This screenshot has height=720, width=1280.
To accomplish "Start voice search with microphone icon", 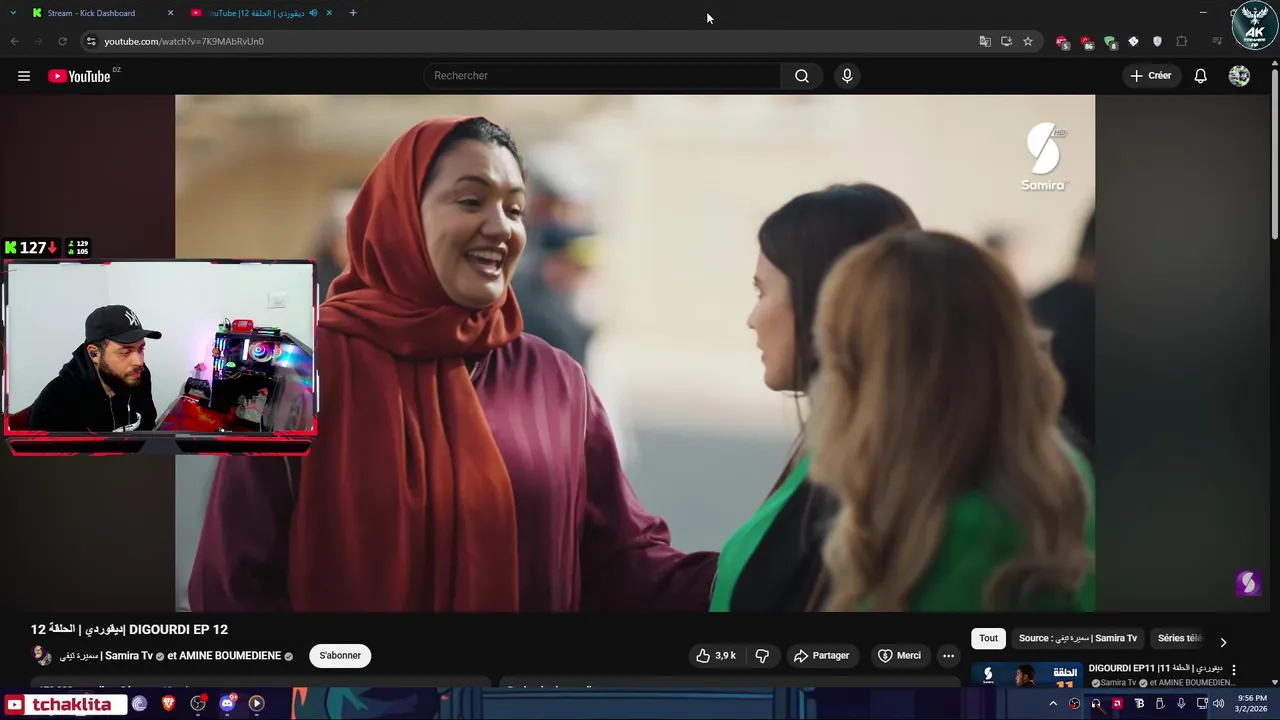I will [847, 76].
